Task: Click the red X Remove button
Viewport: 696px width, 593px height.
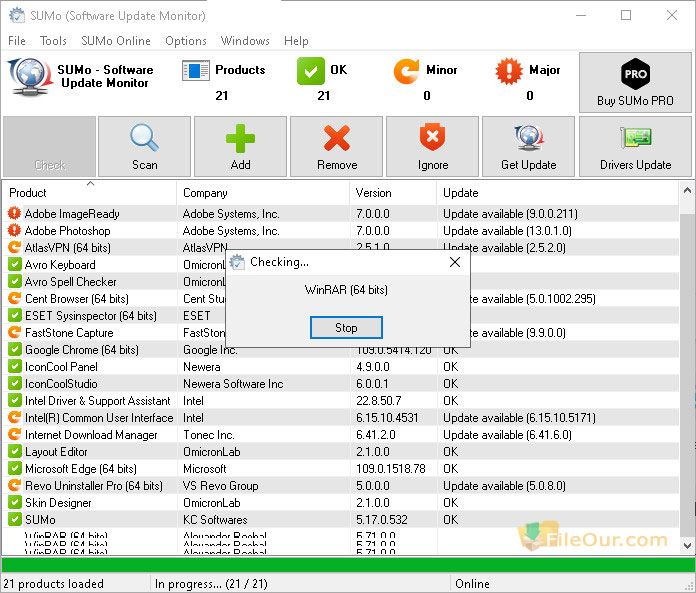Action: coord(336,146)
